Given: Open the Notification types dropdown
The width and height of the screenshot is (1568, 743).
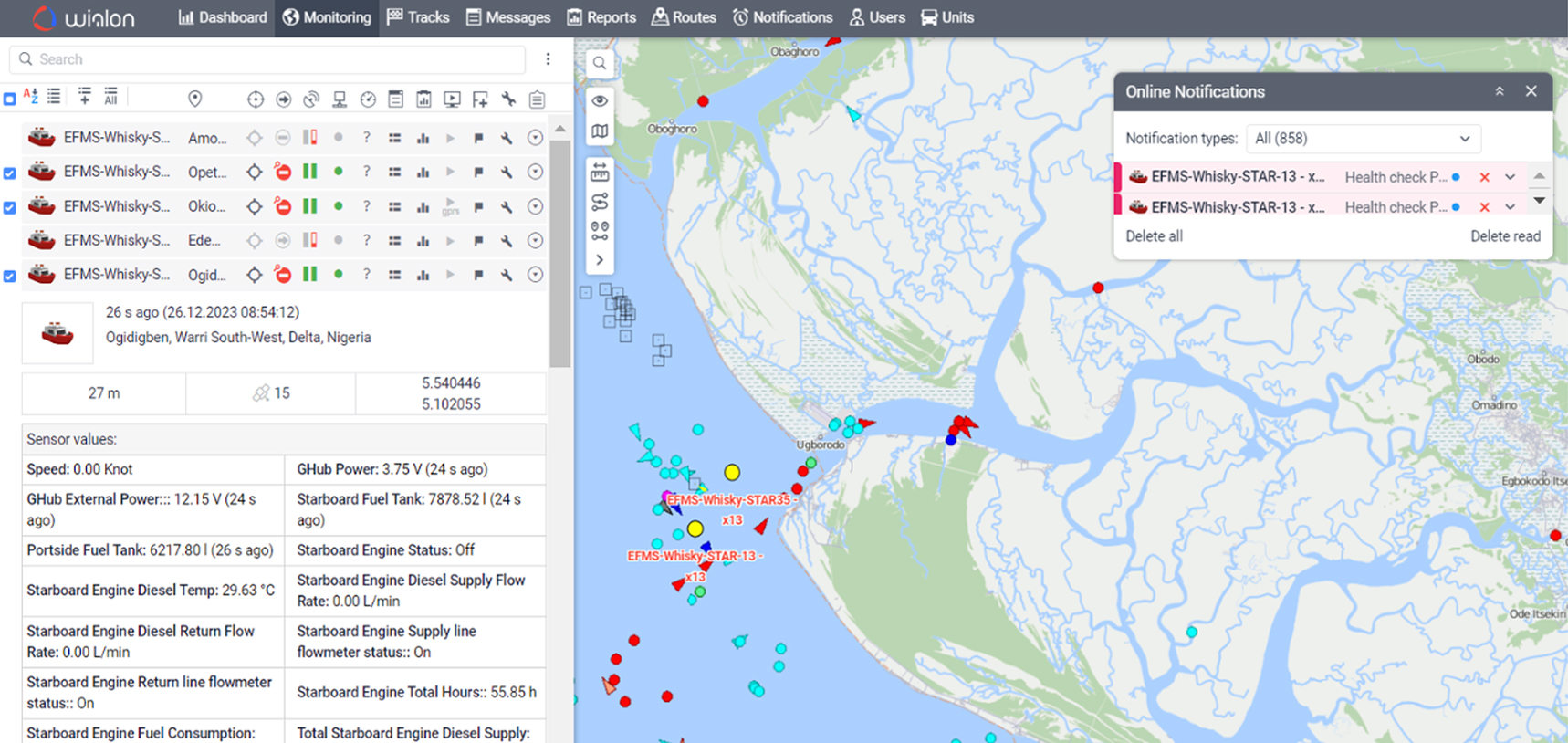Looking at the screenshot, I should point(1363,139).
